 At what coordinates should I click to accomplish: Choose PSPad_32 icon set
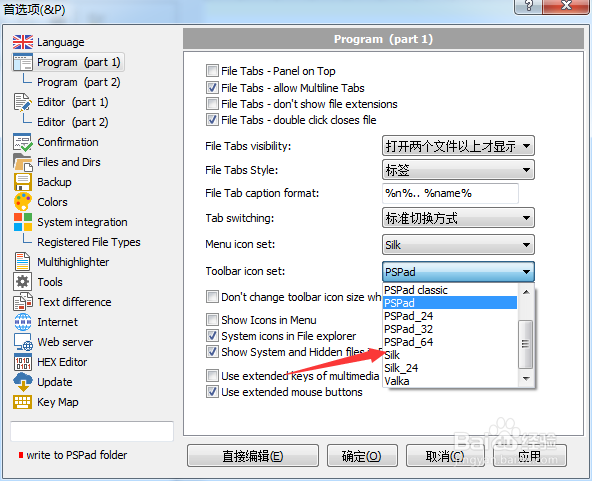coord(450,329)
